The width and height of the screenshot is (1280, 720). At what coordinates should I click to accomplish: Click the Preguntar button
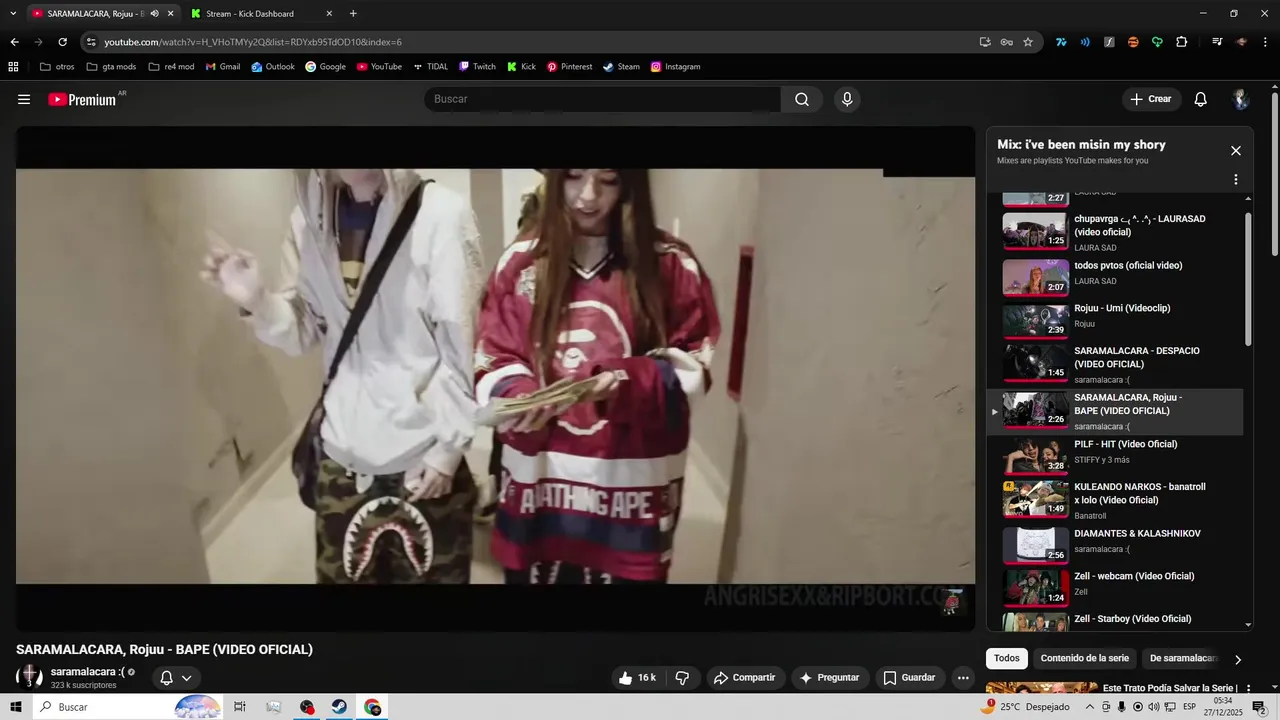click(829, 678)
